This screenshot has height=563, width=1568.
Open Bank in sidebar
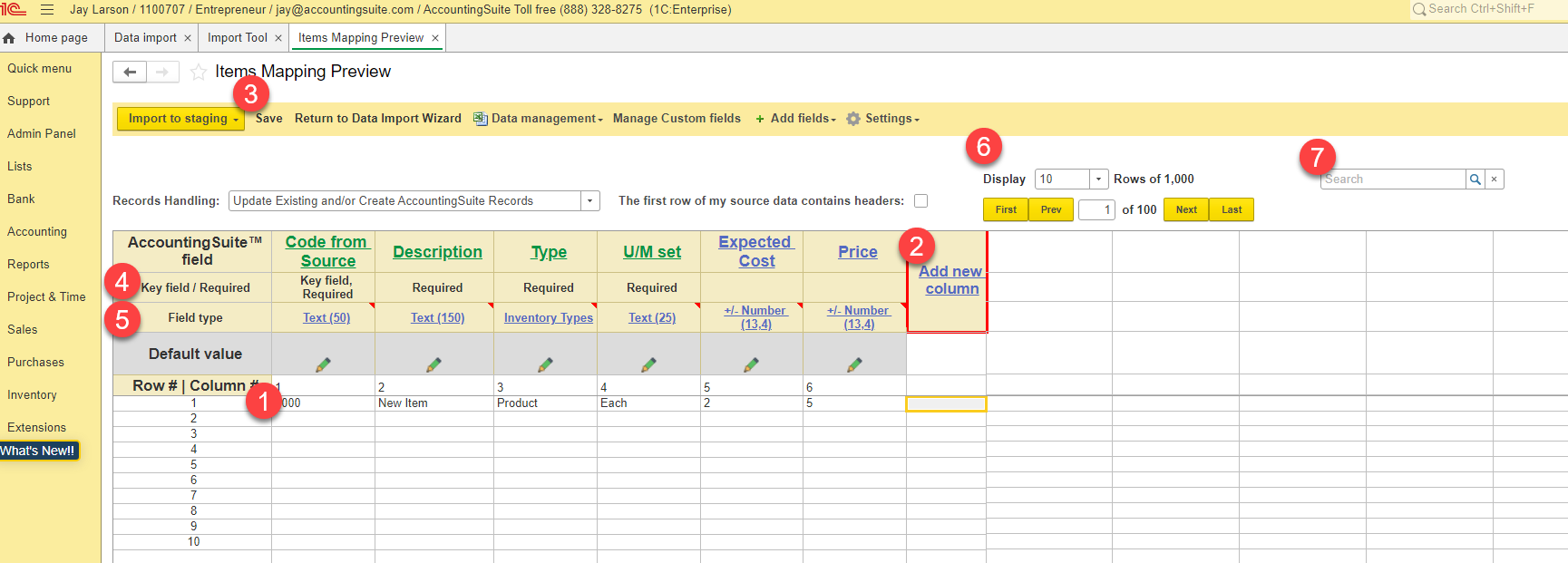tap(22, 199)
